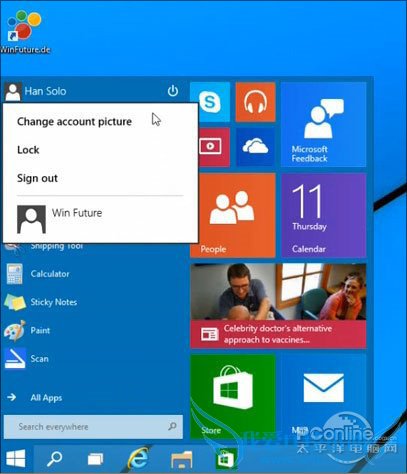Open the power options button

[x=173, y=91]
